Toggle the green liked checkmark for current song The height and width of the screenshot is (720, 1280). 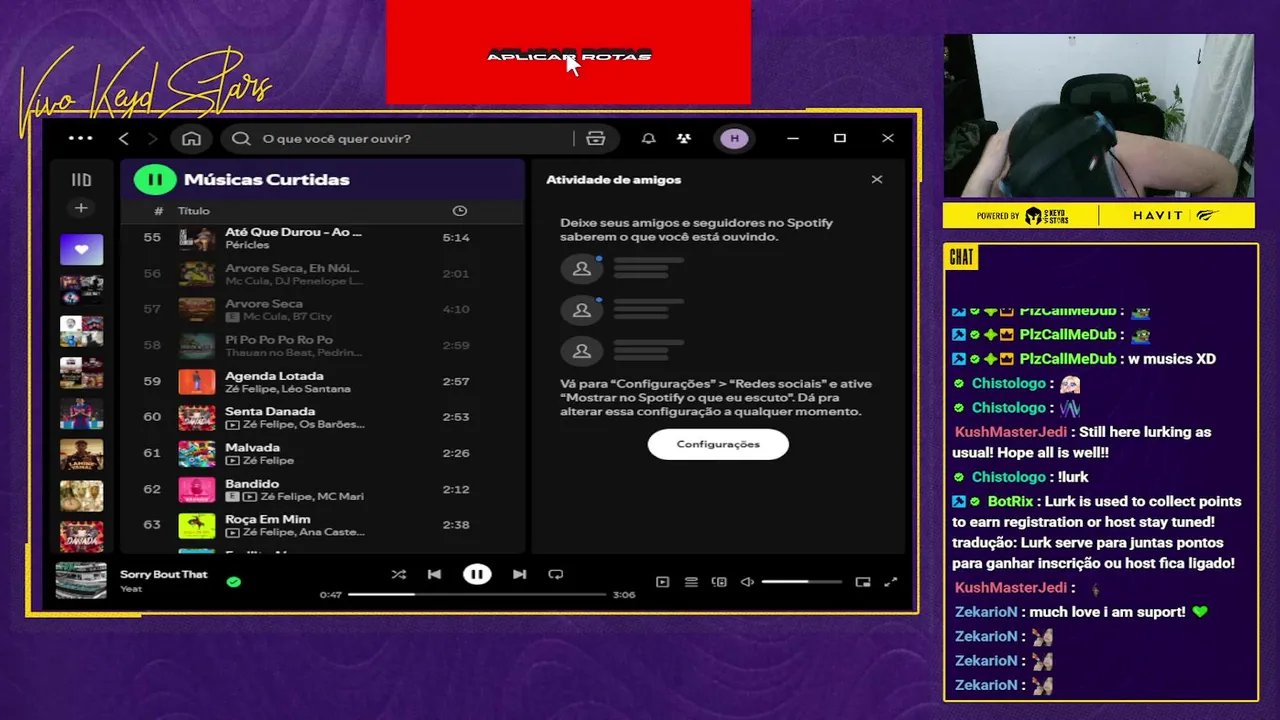click(233, 581)
